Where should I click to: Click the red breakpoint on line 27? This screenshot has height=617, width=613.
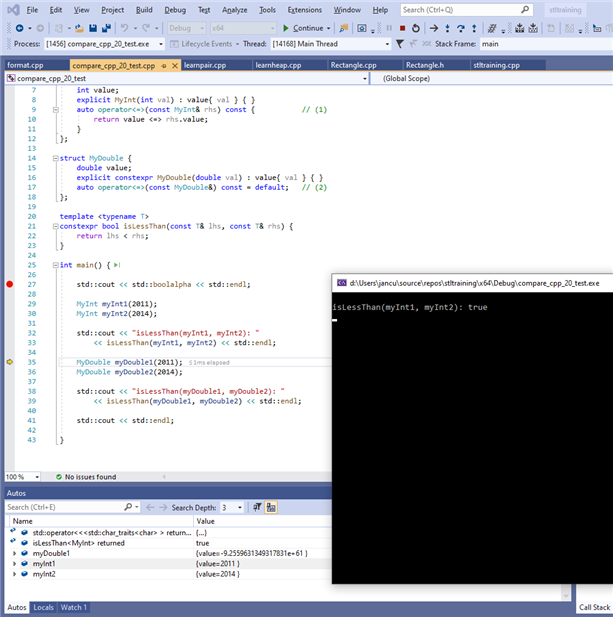point(10,284)
